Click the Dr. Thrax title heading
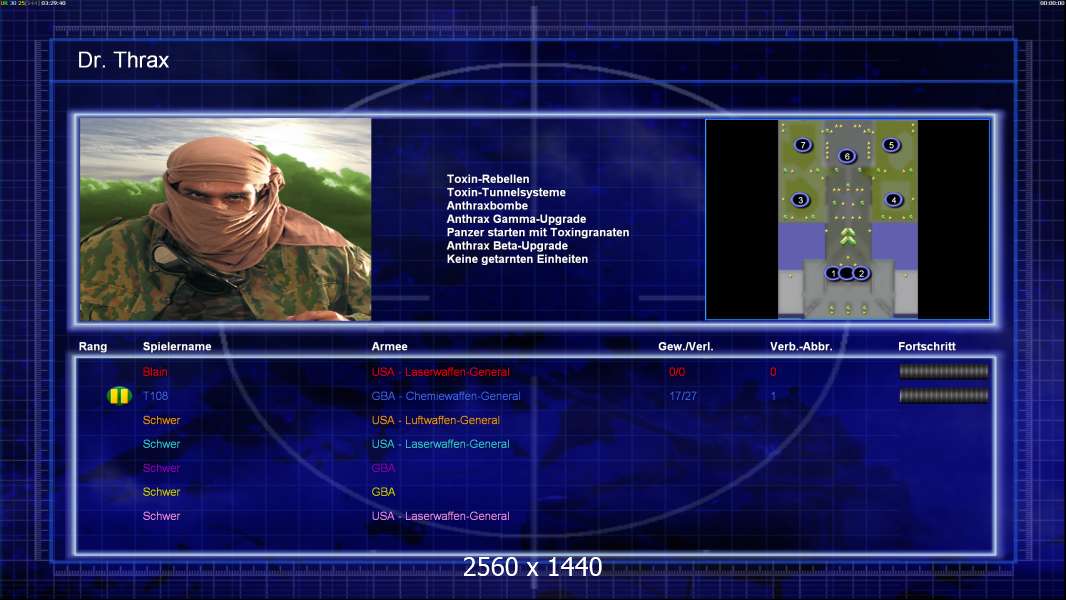The image size is (1066, 600). point(123,60)
